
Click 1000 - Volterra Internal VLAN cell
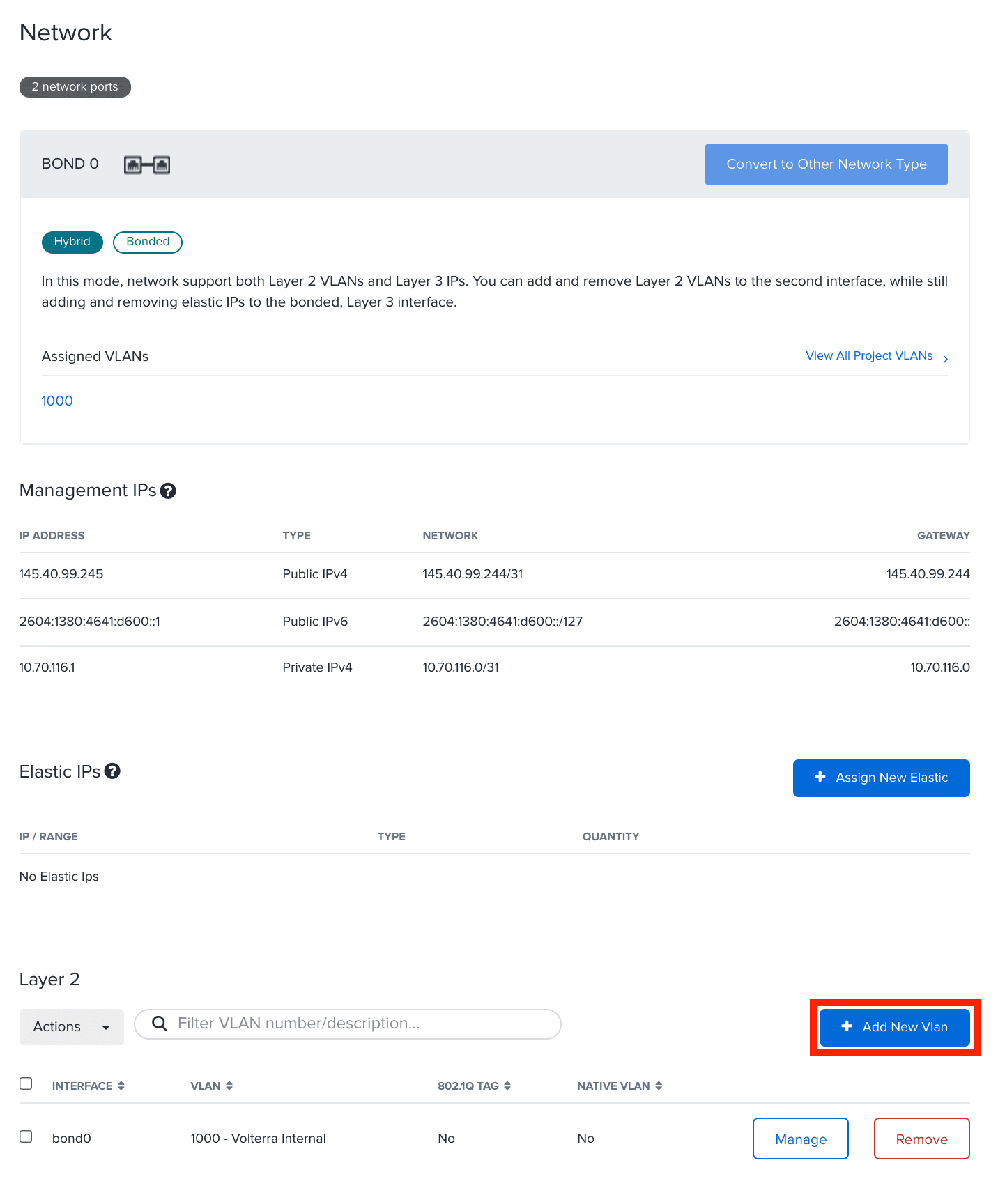(x=259, y=1139)
